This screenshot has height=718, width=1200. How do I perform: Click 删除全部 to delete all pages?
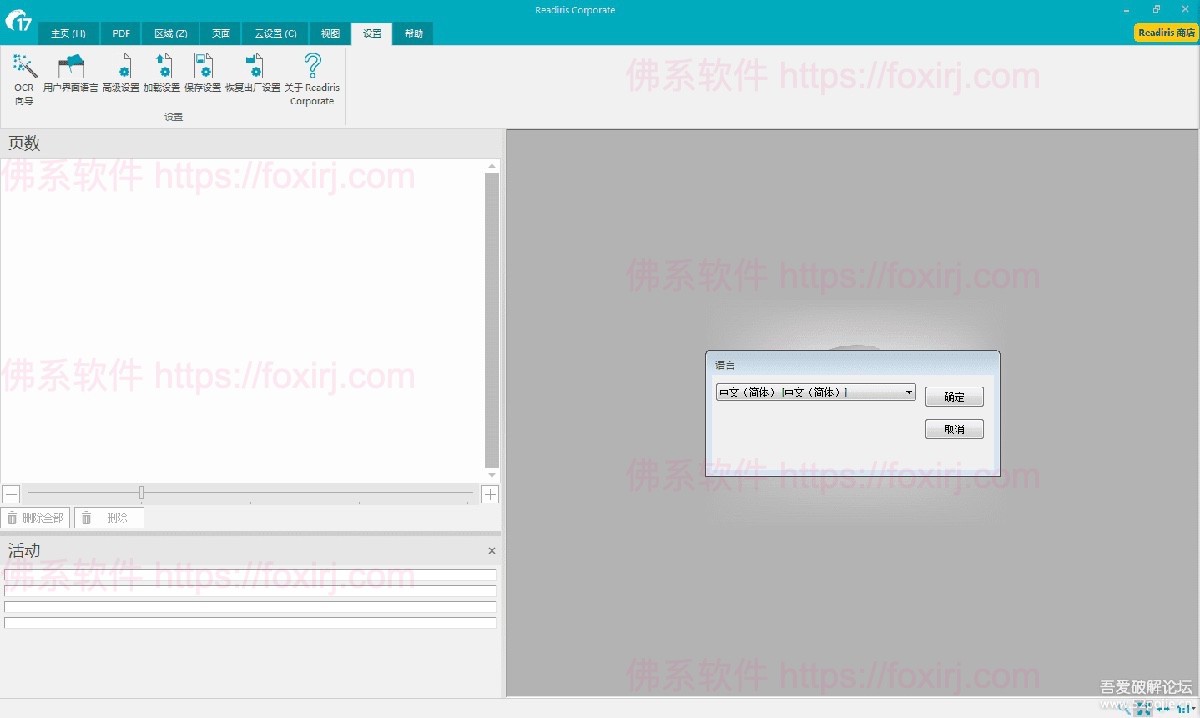click(35, 518)
